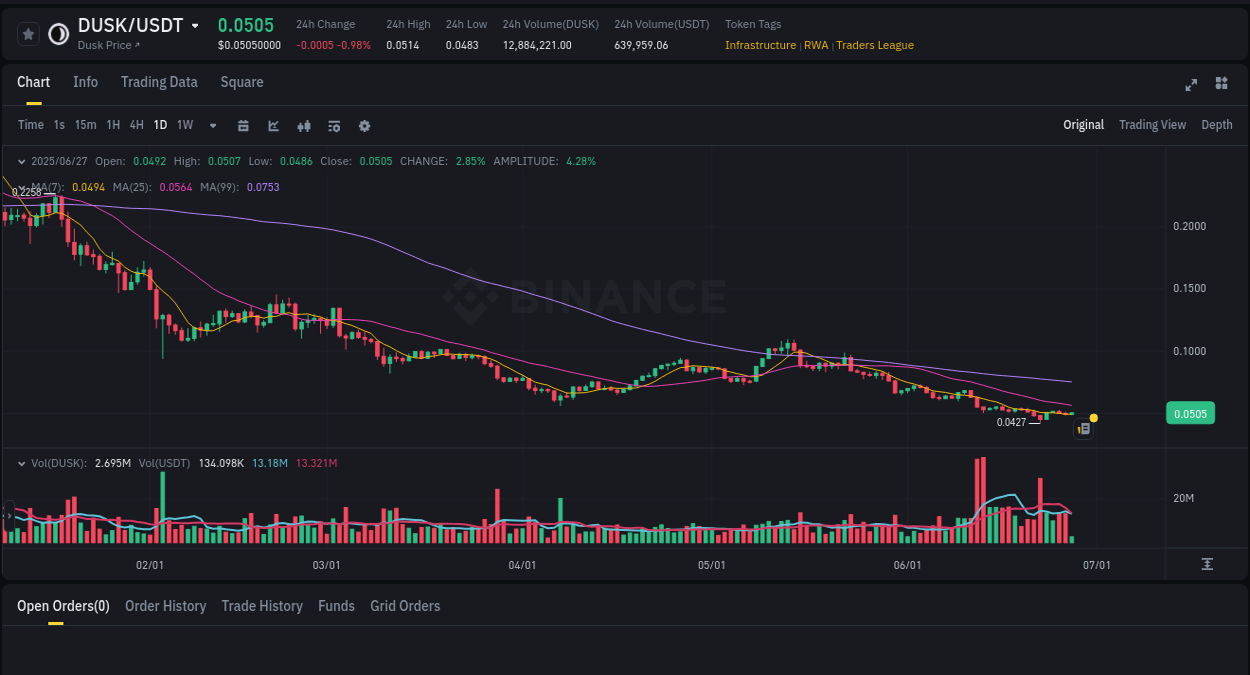
Task: Open the Order History tab
Action: 165,606
